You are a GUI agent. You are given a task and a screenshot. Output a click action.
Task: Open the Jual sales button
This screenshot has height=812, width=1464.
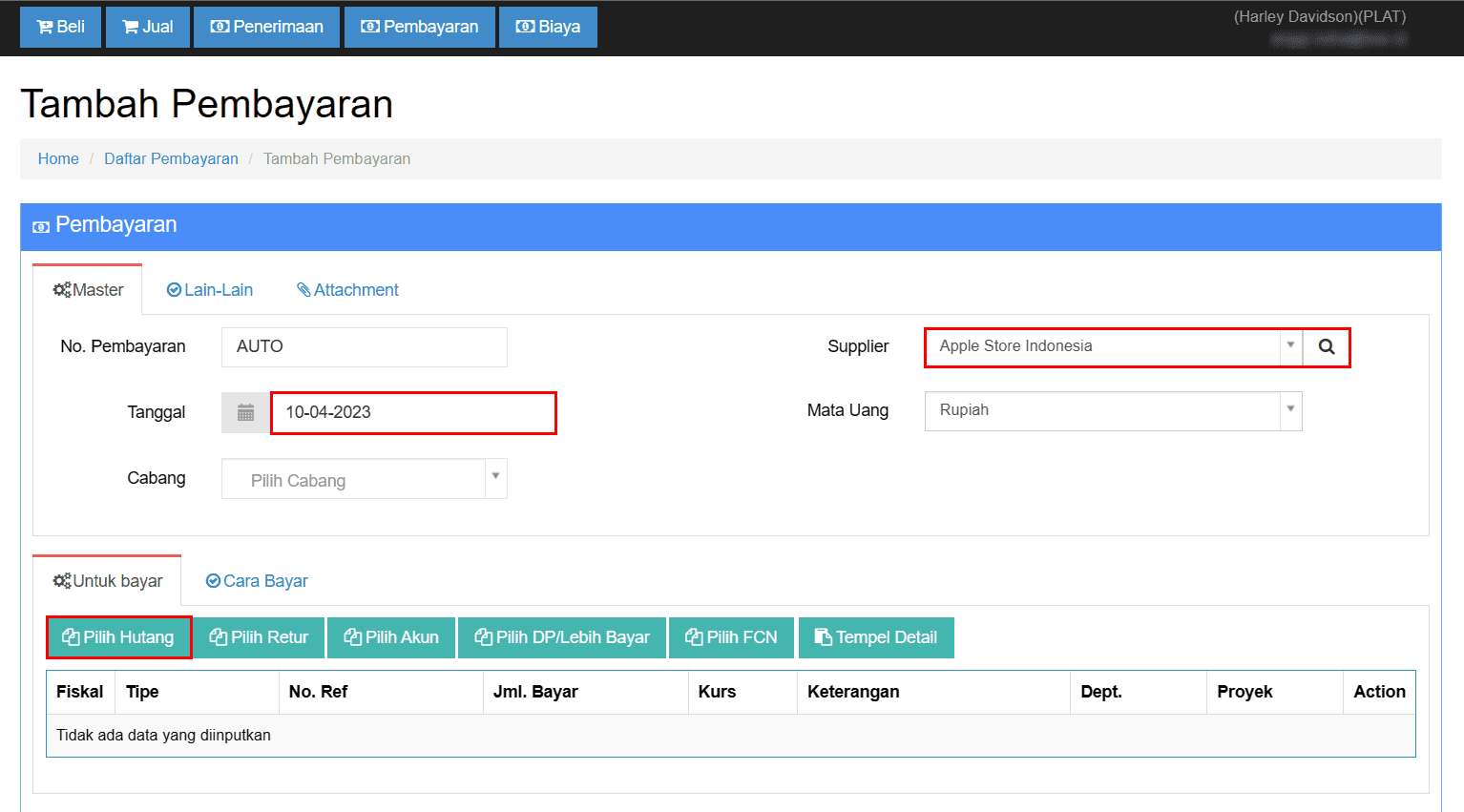(x=148, y=27)
